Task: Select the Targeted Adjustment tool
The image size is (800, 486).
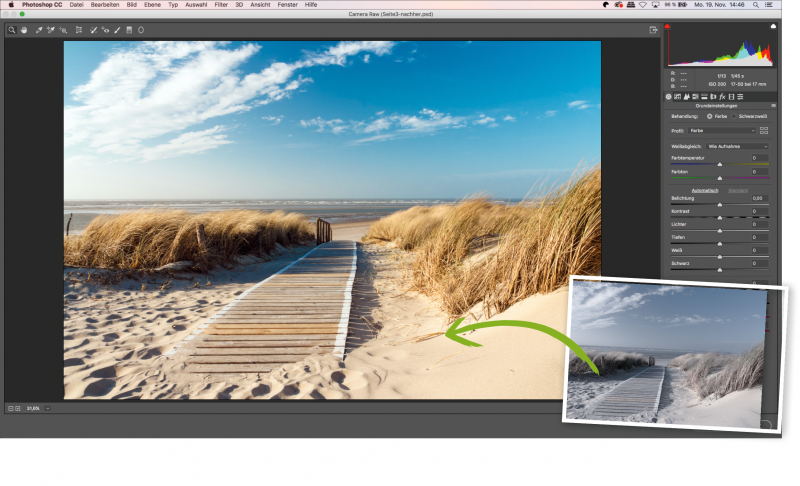Action: pyautogui.click(x=63, y=30)
